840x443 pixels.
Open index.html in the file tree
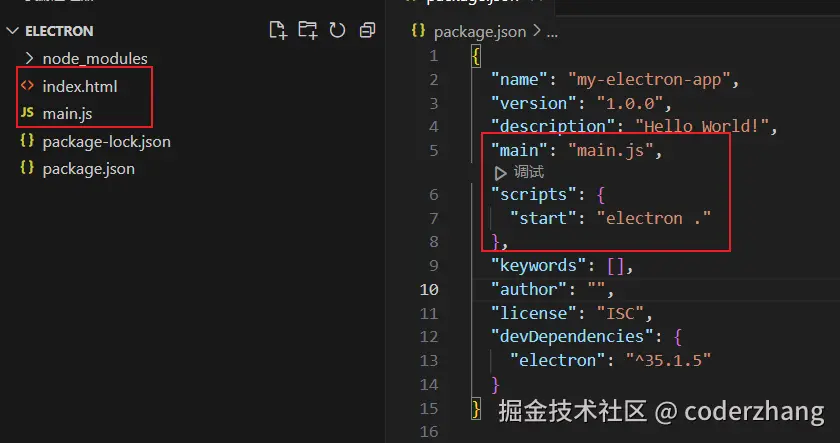80,86
